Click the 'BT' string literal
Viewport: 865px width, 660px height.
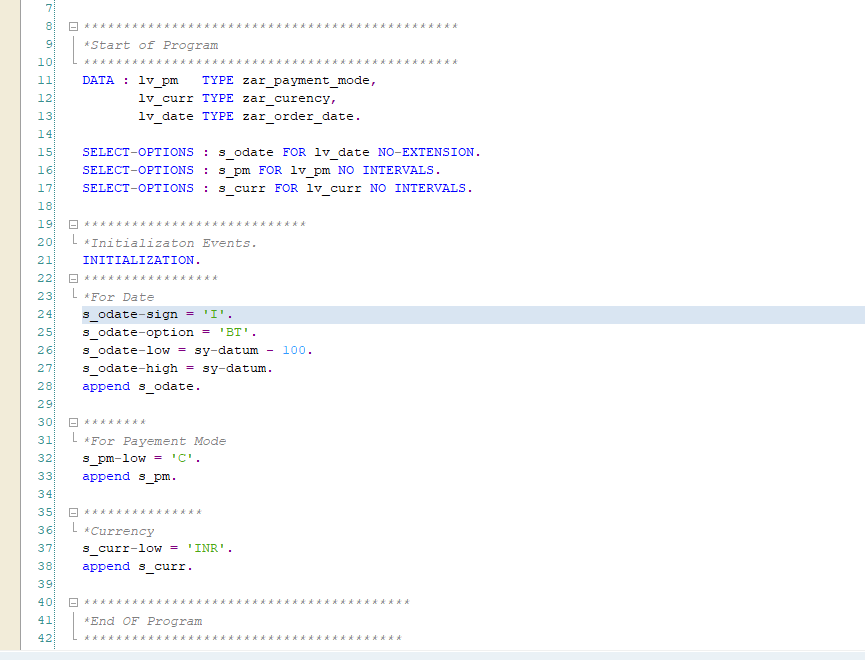point(234,332)
